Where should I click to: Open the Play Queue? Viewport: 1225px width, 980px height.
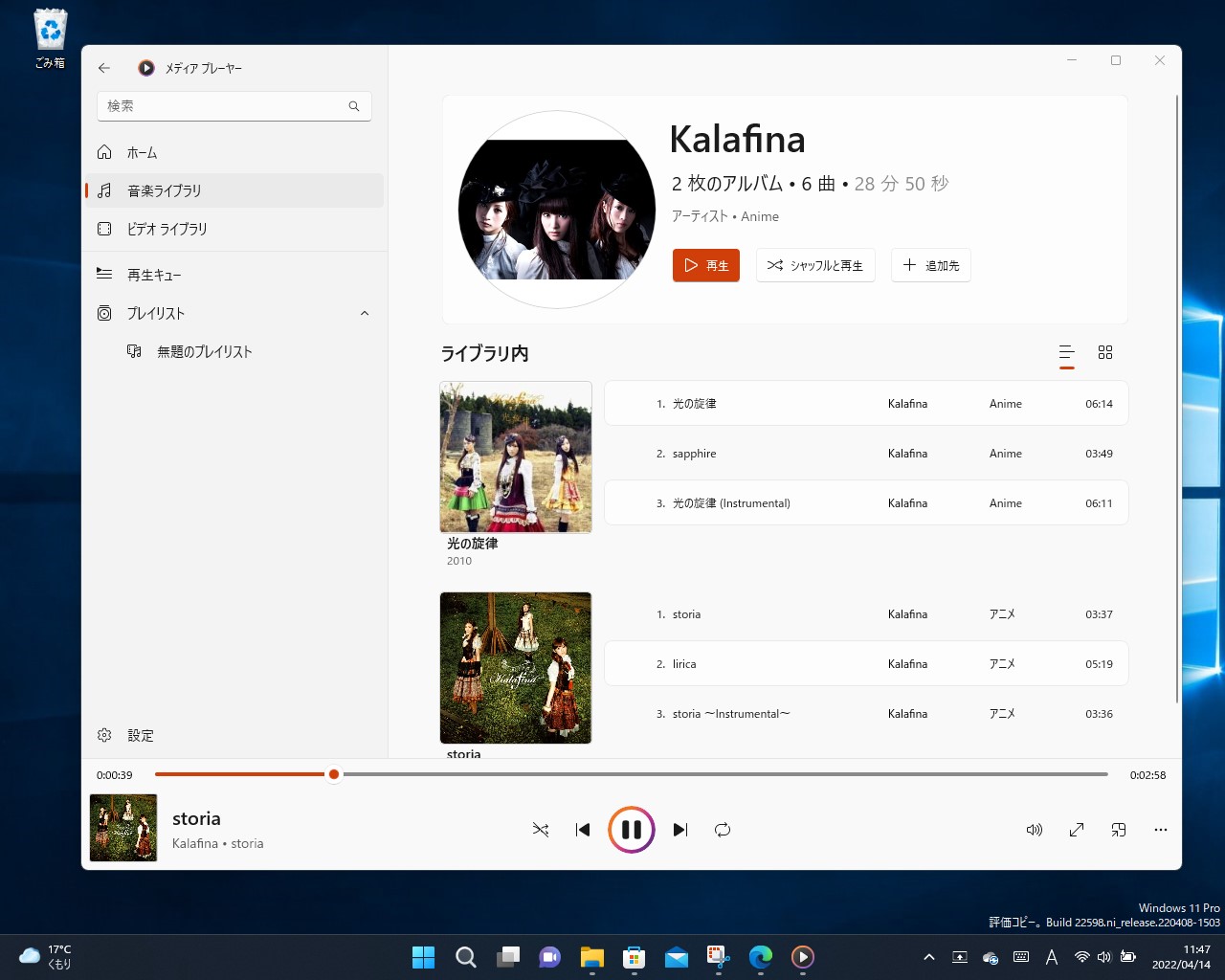[153, 274]
